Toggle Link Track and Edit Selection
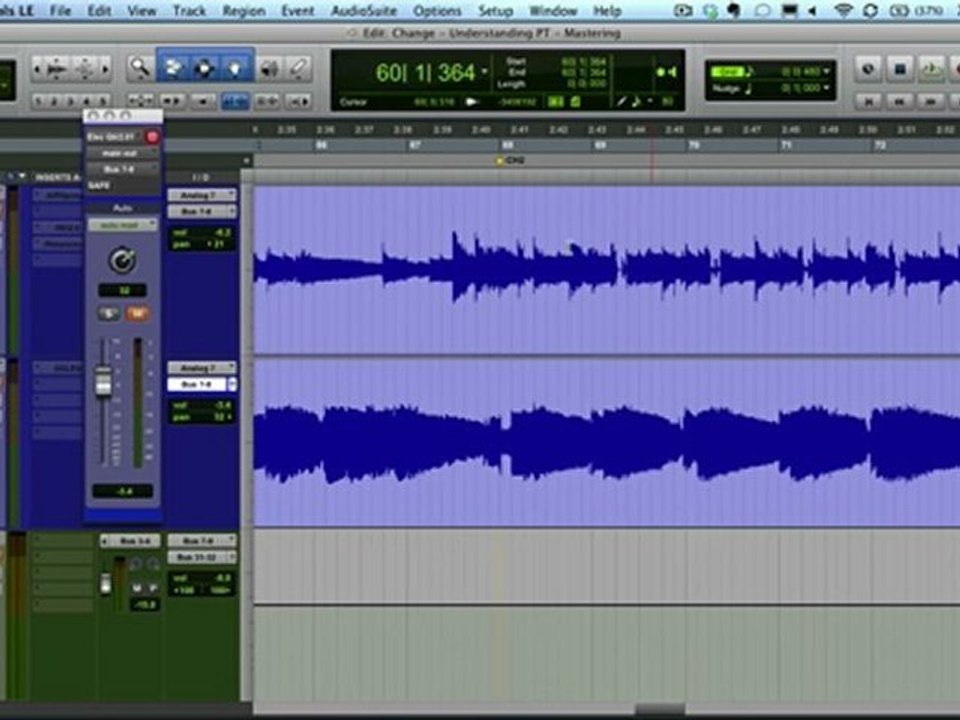 pos(267,100)
